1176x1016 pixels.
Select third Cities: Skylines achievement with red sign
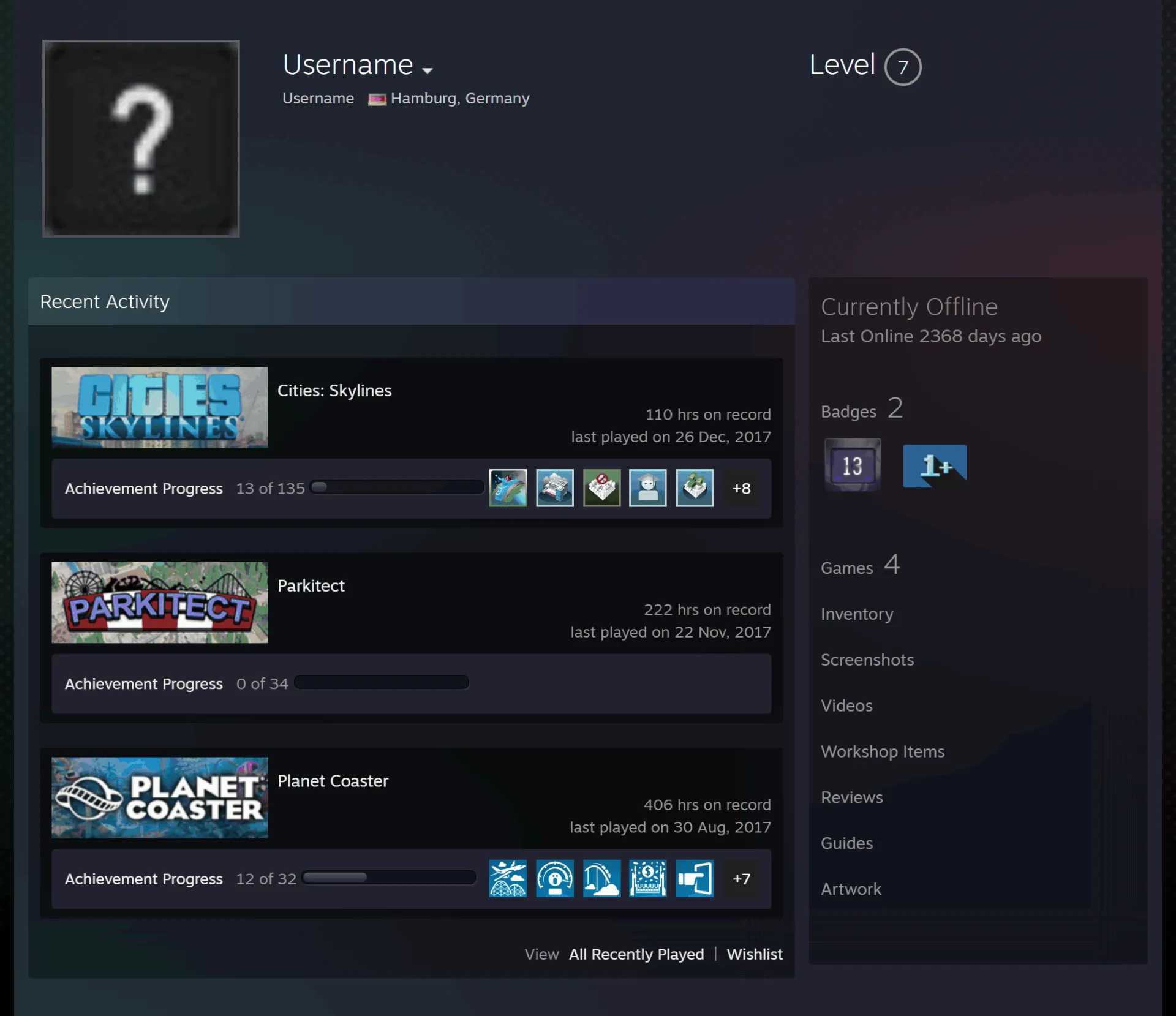[601, 488]
